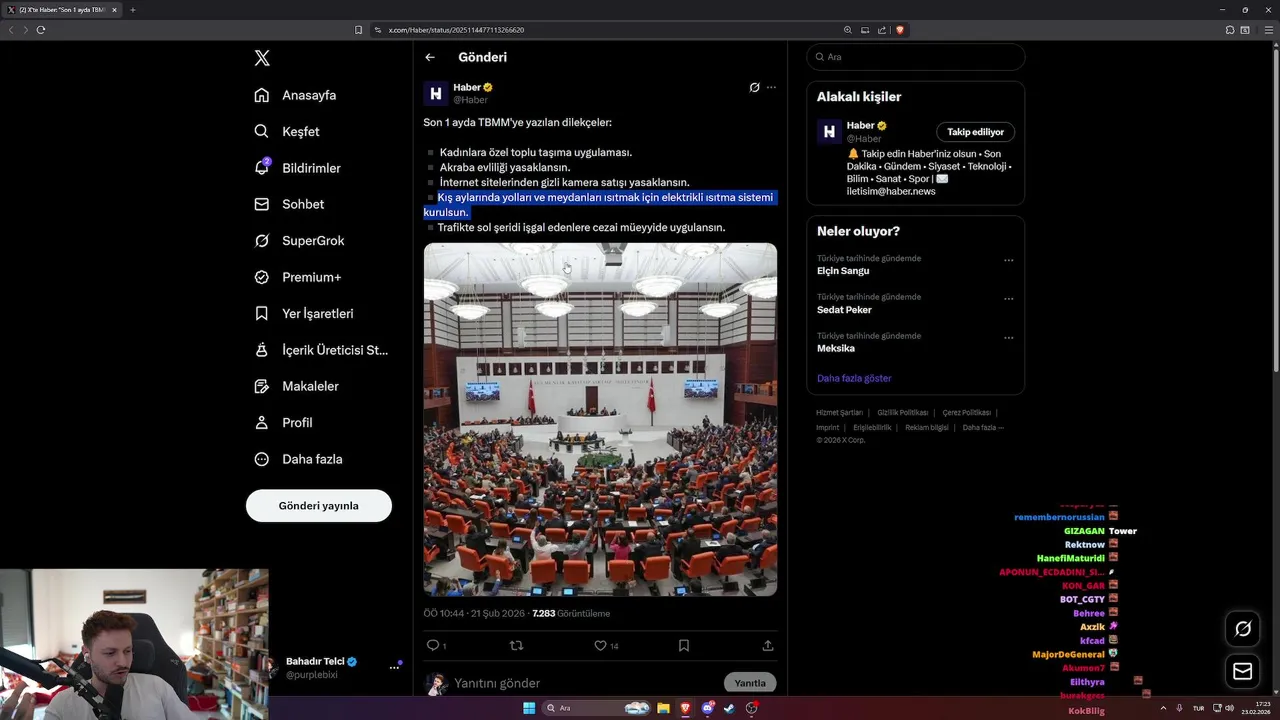
Task: Open Profil page
Action: pyautogui.click(x=283, y=422)
